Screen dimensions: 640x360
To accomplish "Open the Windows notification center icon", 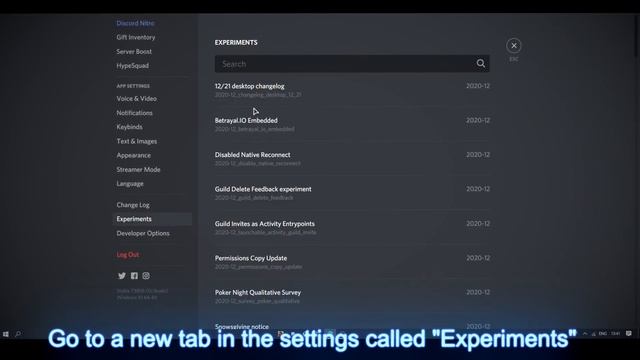I will click(629, 333).
